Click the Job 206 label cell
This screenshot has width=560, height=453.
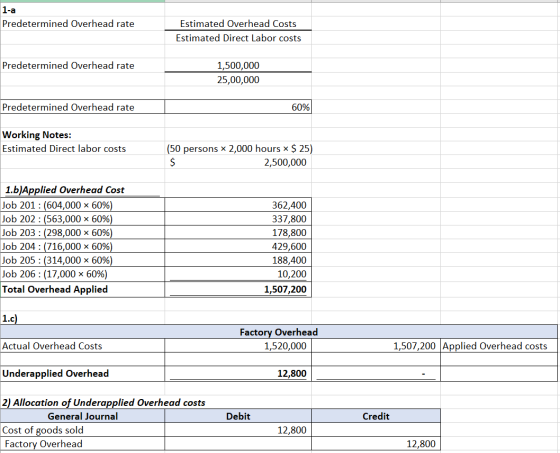coord(82,274)
